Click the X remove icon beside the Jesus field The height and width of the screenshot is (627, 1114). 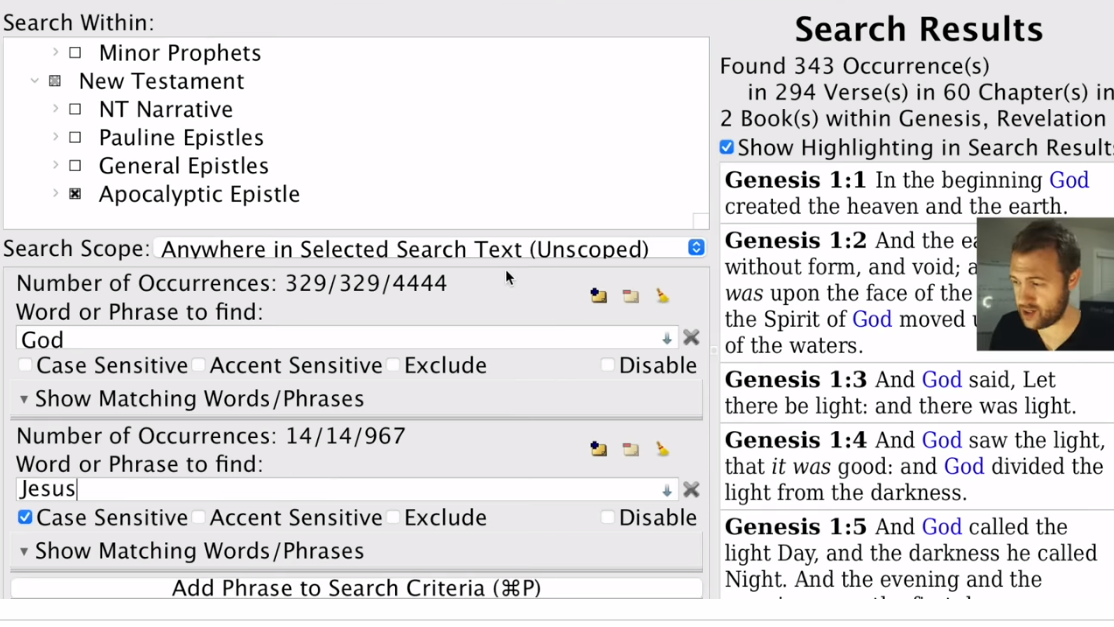coord(691,490)
